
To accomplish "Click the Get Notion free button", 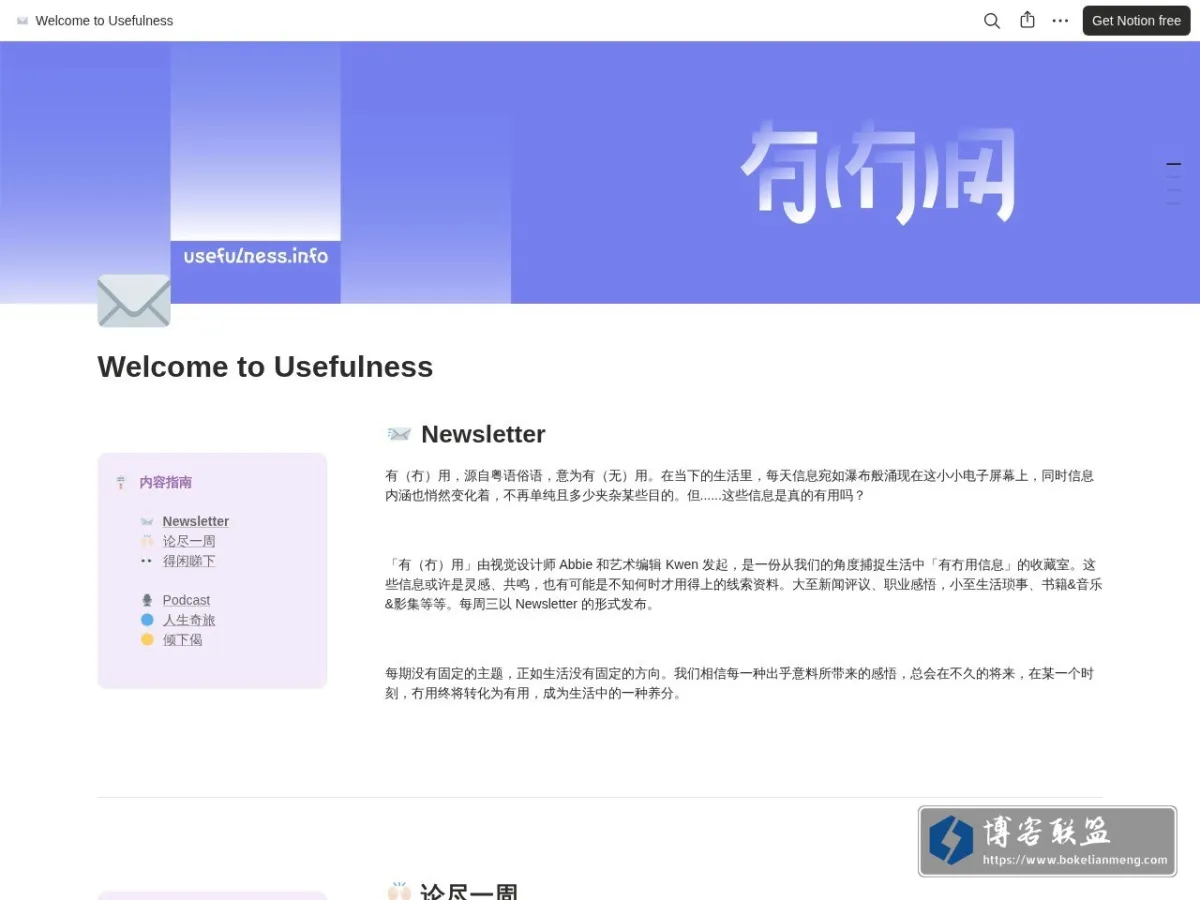I will (1136, 20).
